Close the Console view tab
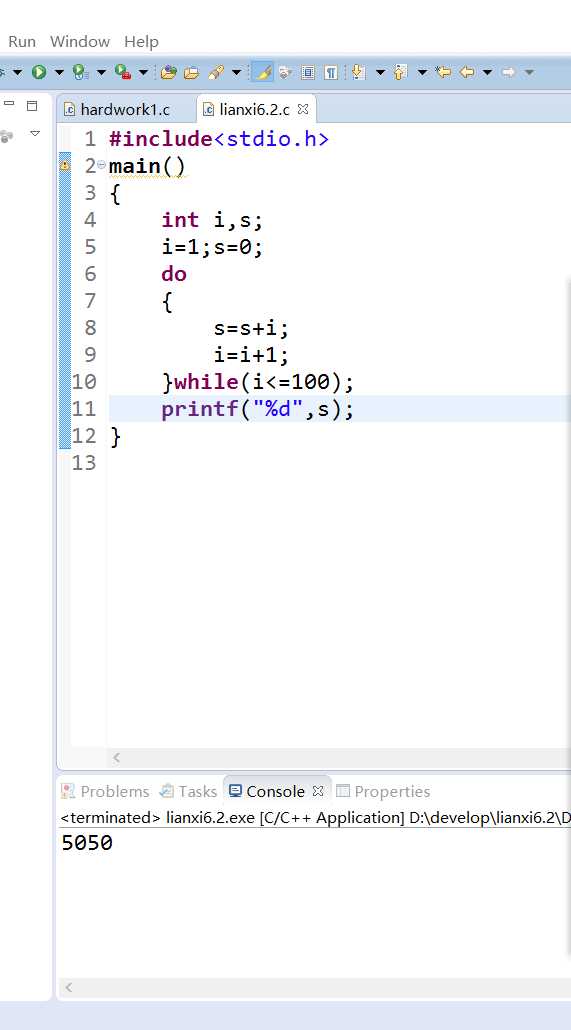The image size is (571, 1030). [318, 791]
